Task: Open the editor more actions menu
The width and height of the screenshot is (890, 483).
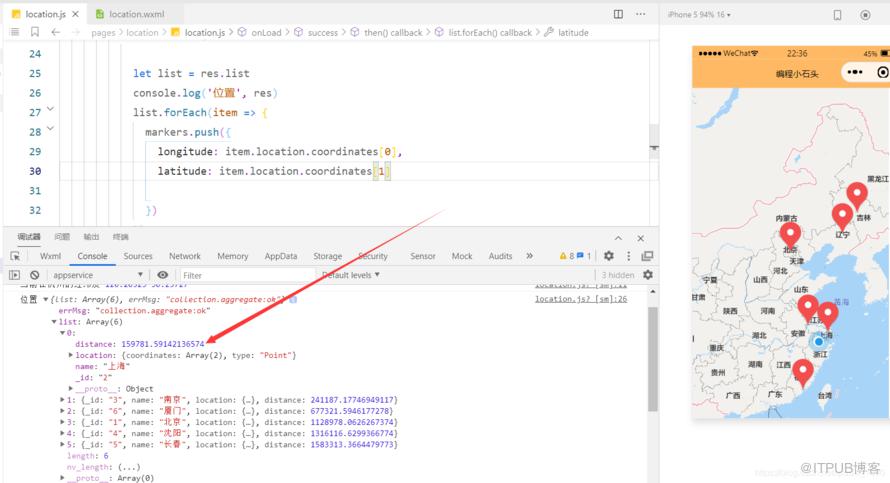Action: [640, 14]
